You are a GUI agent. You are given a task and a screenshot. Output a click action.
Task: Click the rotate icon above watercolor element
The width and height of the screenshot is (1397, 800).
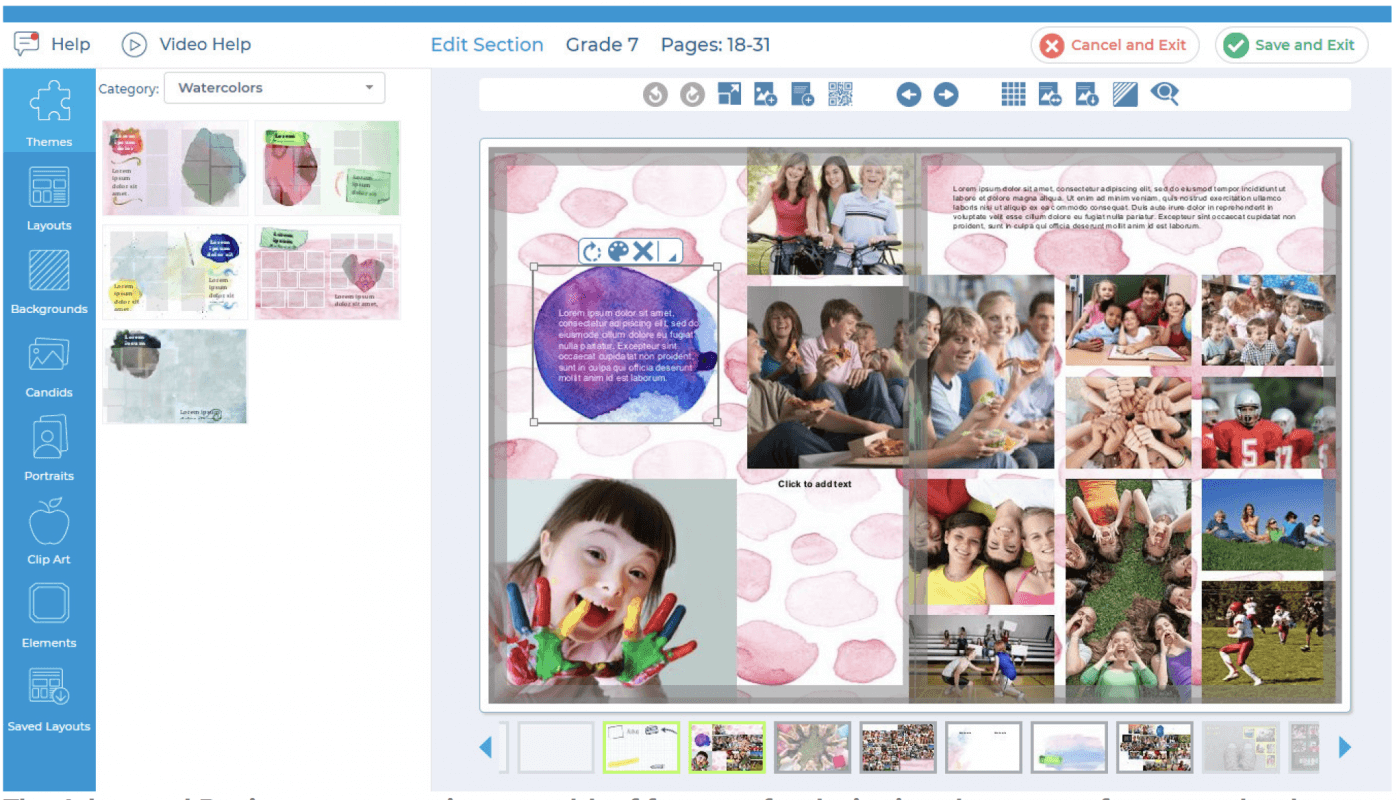point(592,251)
